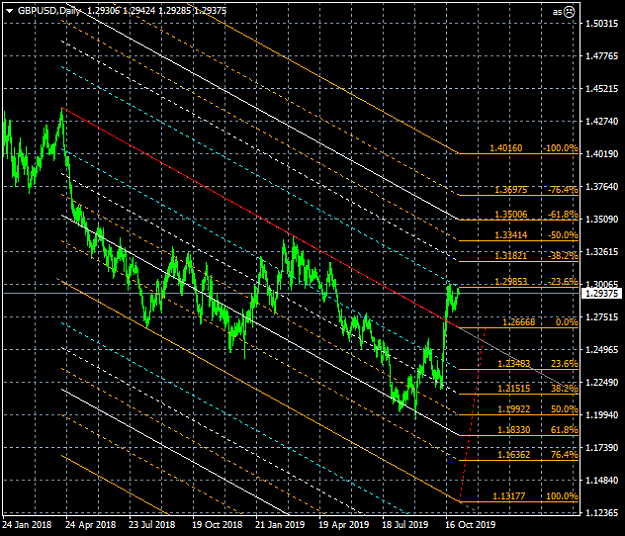Click Fibonacci level value 1.29853
625x536 pixels.
511,282
